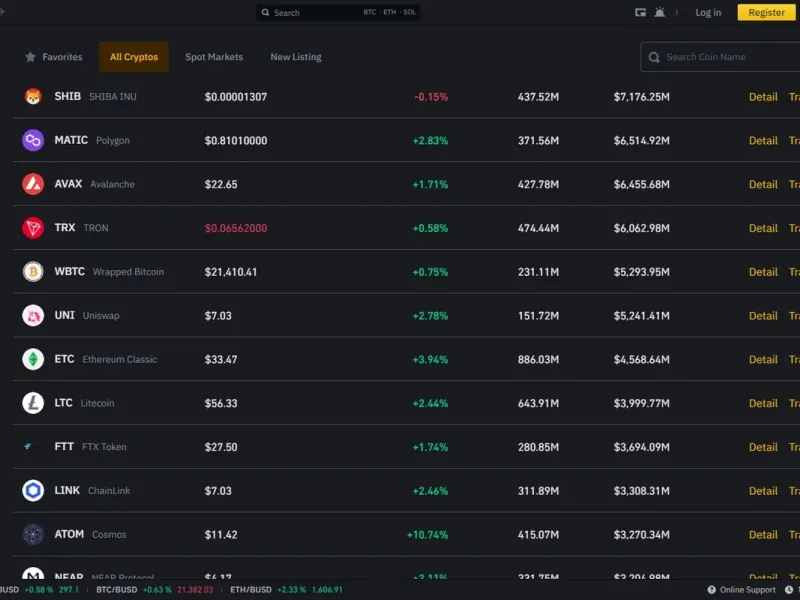This screenshot has width=800, height=600.
Task: Click the Log in link
Action: pos(708,13)
